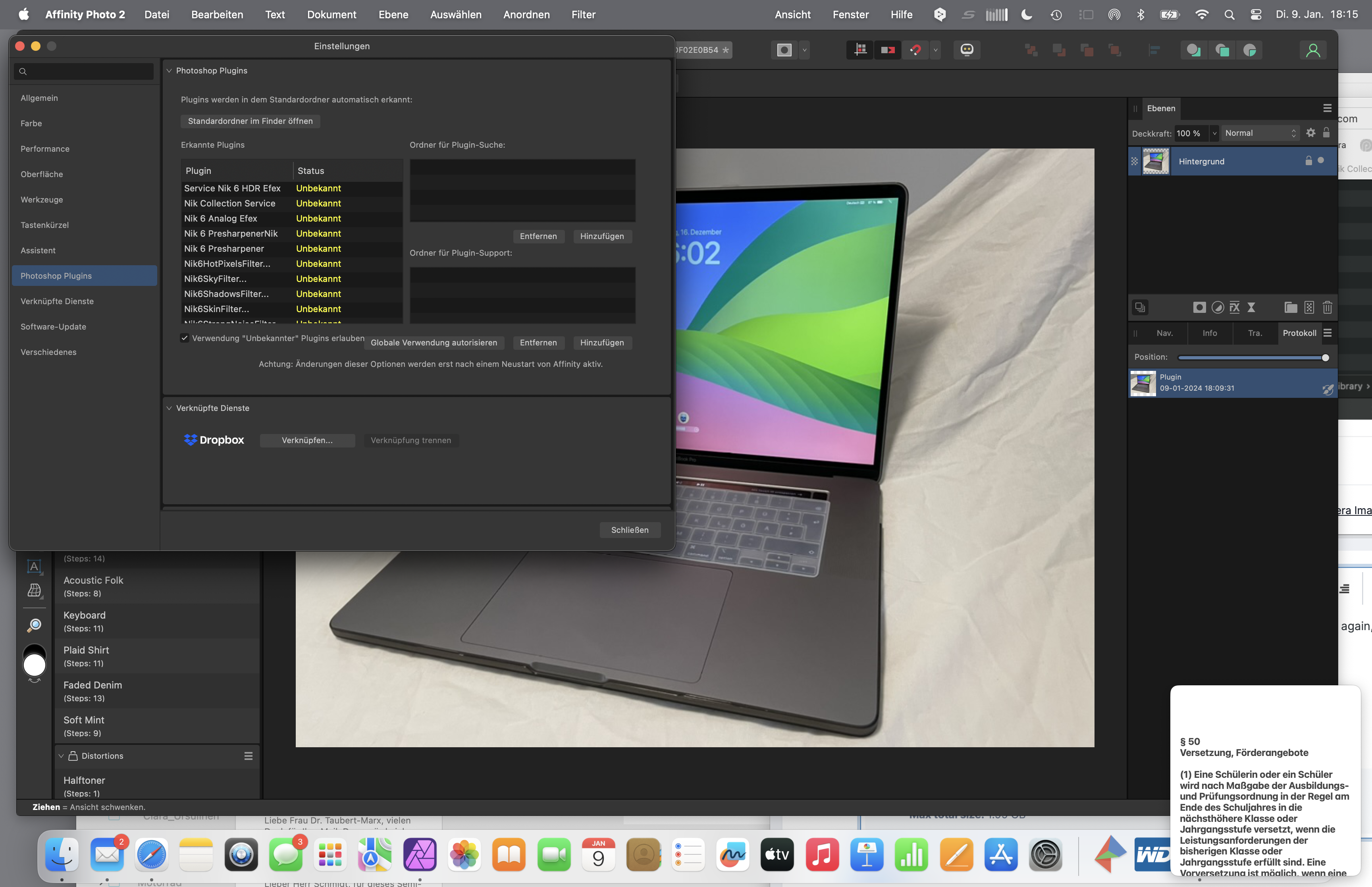
Task: Open the Ebenen panel hamburger menu
Action: [1327, 108]
